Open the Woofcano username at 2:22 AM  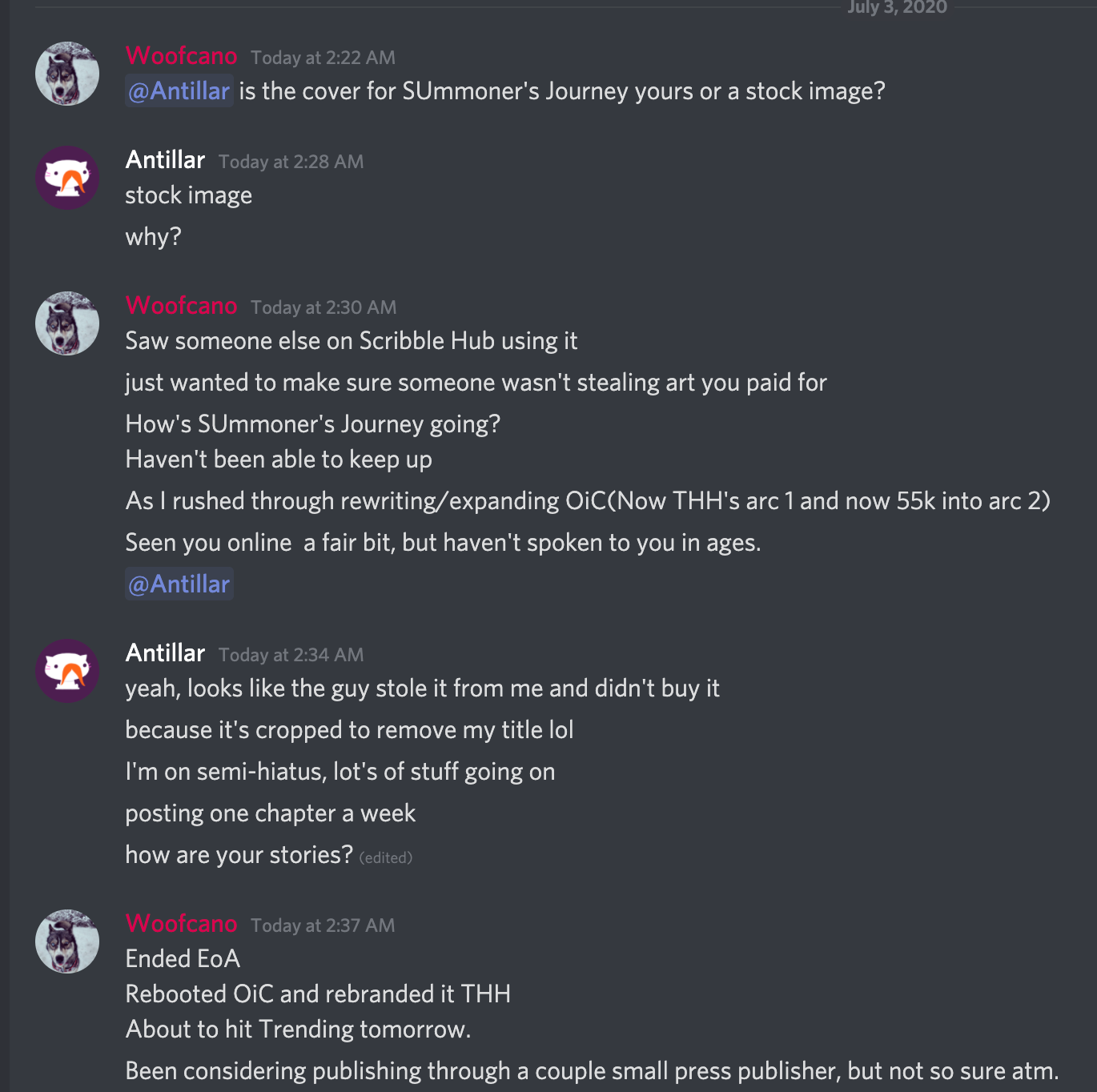click(181, 56)
